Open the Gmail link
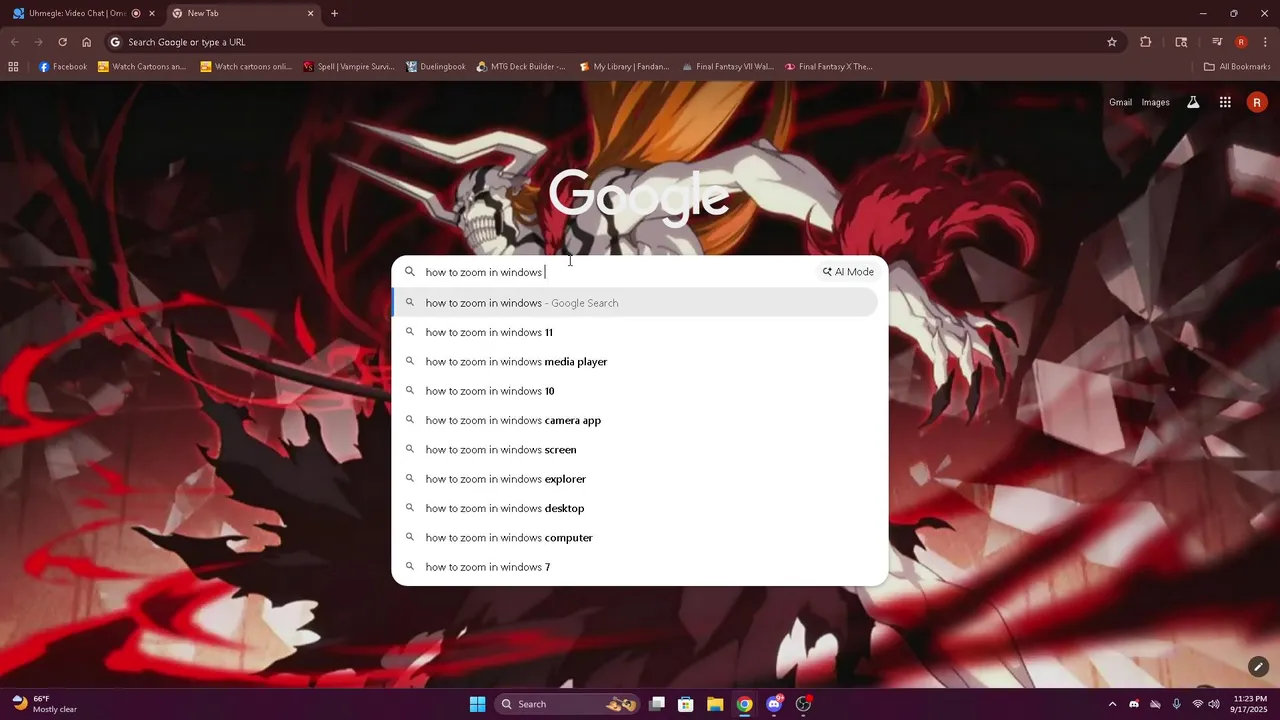Image resolution: width=1280 pixels, height=720 pixels. (1120, 102)
